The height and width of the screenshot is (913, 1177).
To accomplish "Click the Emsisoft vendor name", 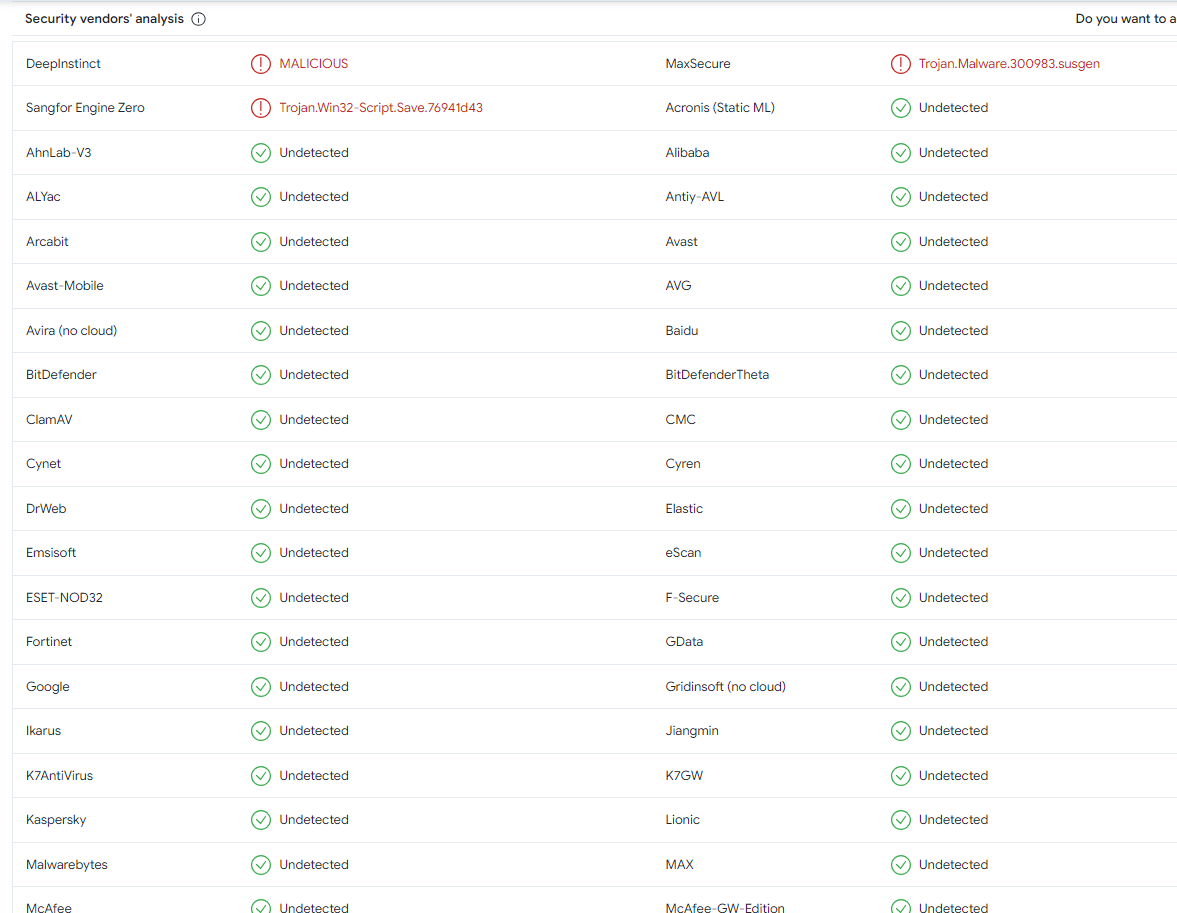I will click(51, 553).
